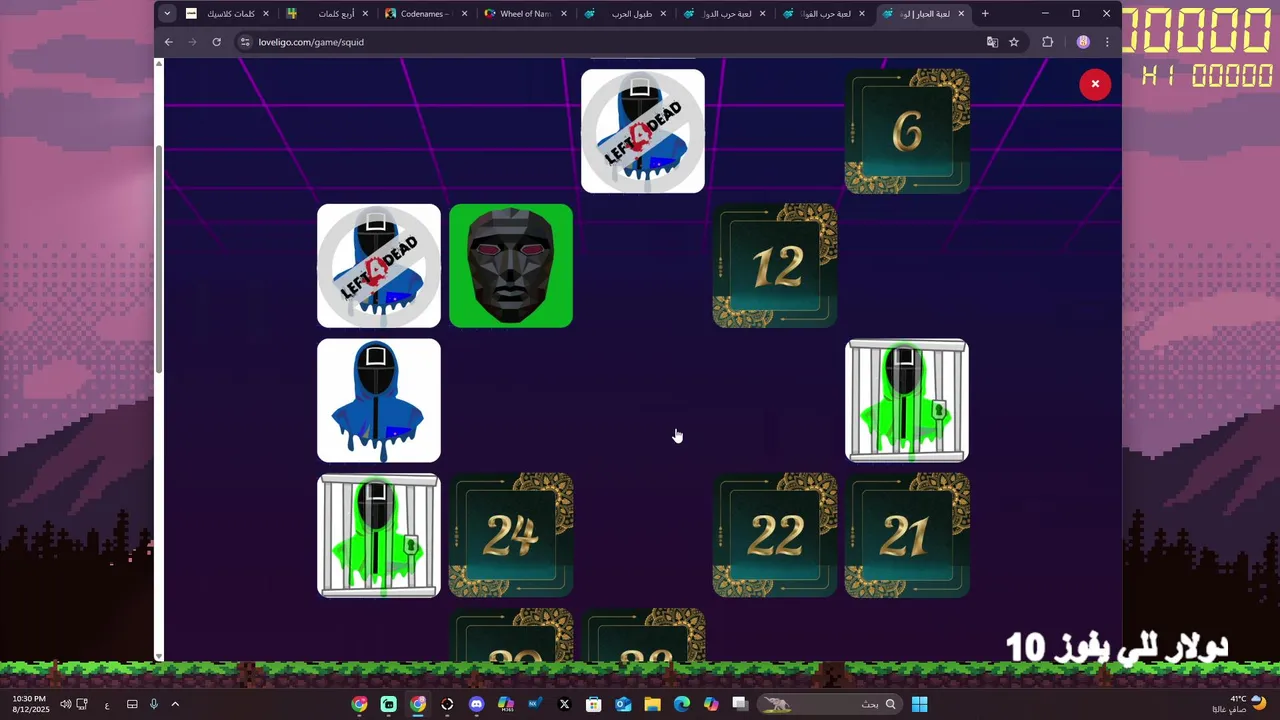Open the Windows Start menu
The width and height of the screenshot is (1280, 720).
point(920,704)
